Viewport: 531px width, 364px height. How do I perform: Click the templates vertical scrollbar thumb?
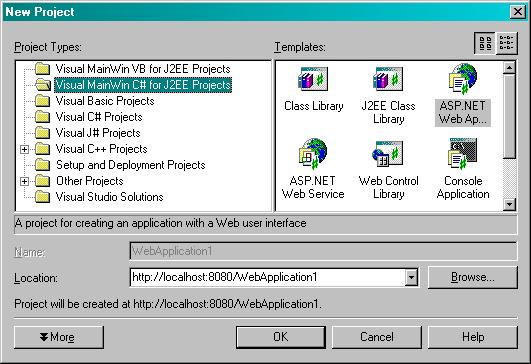click(509, 116)
